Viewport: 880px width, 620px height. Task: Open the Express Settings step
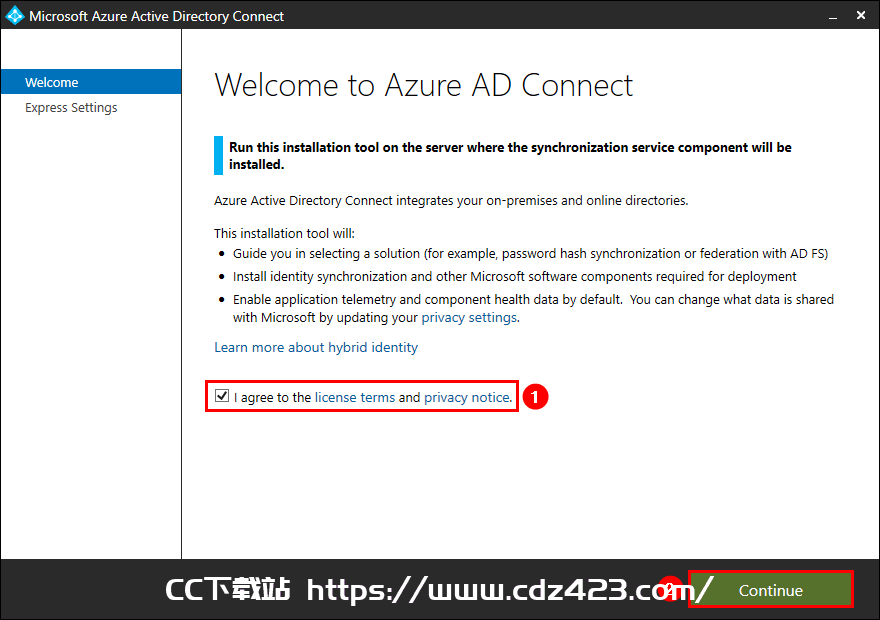click(71, 108)
